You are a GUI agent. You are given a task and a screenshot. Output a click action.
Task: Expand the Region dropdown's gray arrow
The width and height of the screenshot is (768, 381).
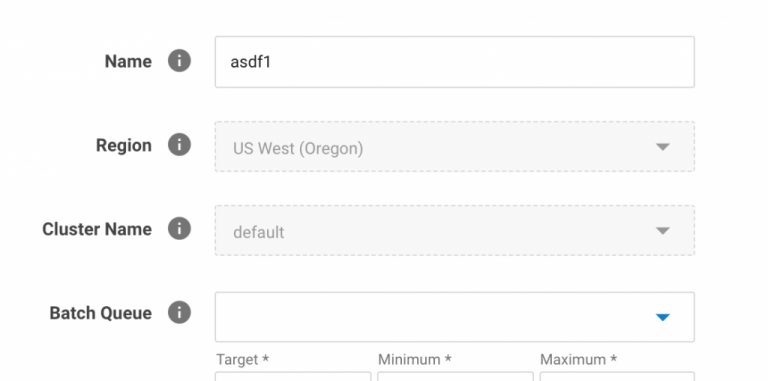(662, 146)
